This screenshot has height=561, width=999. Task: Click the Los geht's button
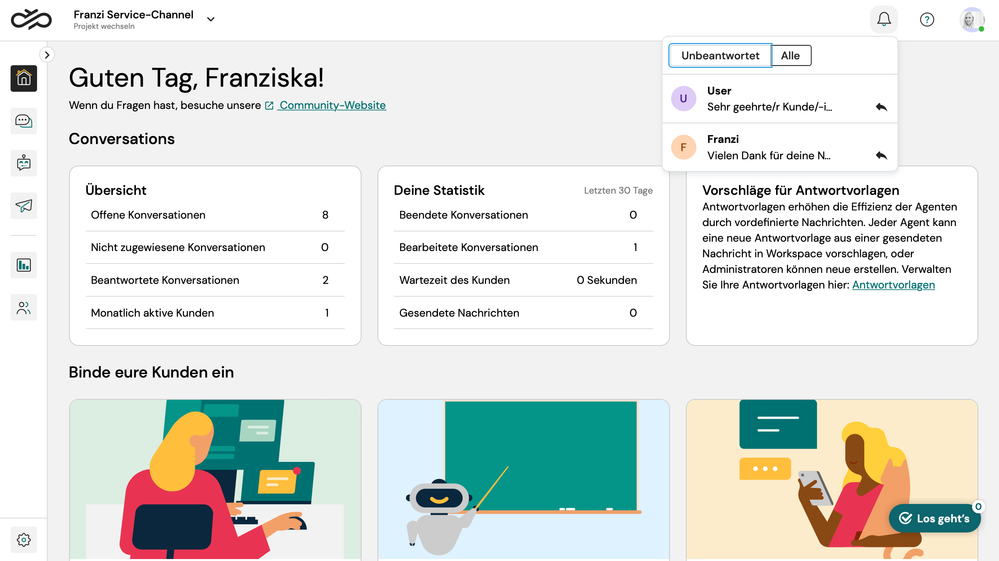(x=934, y=518)
